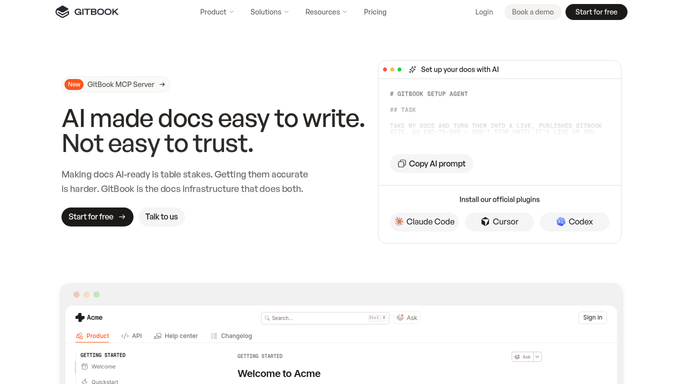Click the arrow on MCP Server pill
683x384 pixels.
click(x=162, y=84)
